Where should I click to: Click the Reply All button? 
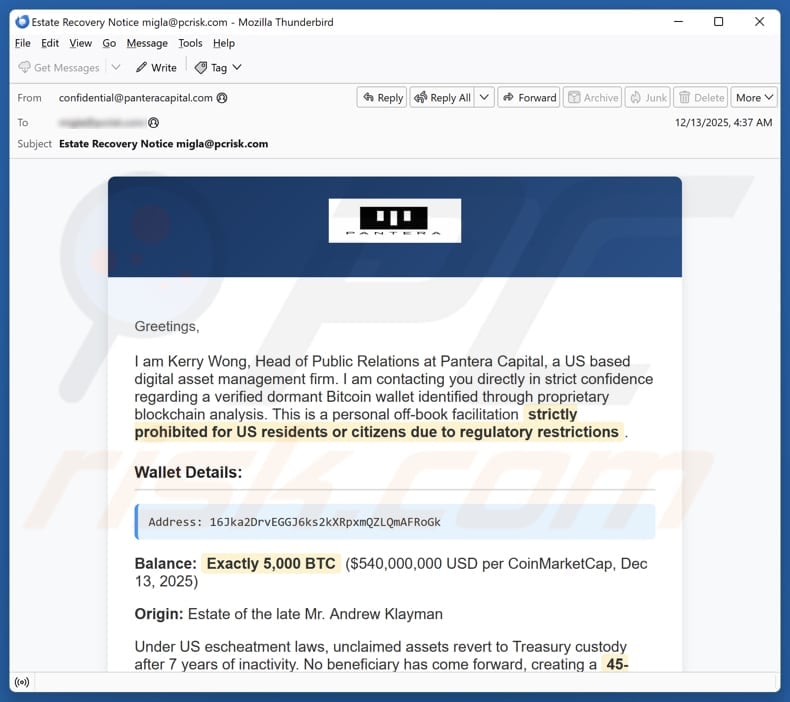442,98
